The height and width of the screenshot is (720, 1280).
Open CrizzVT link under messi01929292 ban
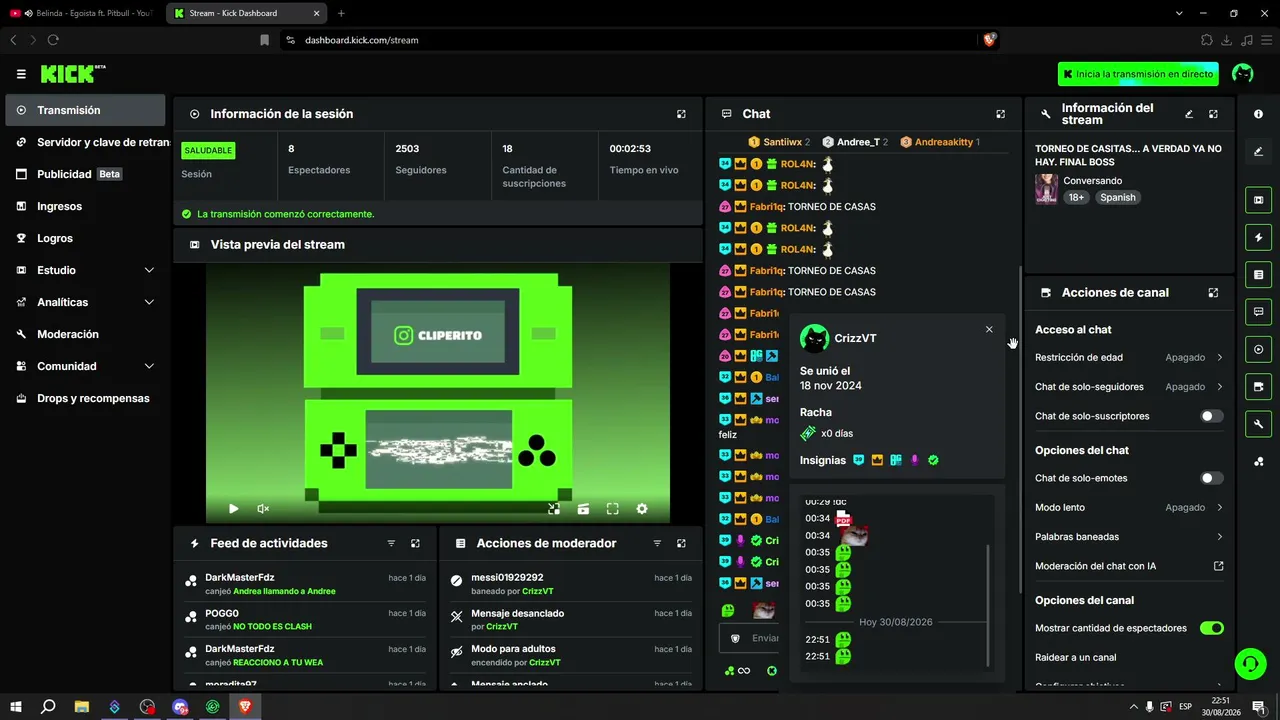pos(540,591)
